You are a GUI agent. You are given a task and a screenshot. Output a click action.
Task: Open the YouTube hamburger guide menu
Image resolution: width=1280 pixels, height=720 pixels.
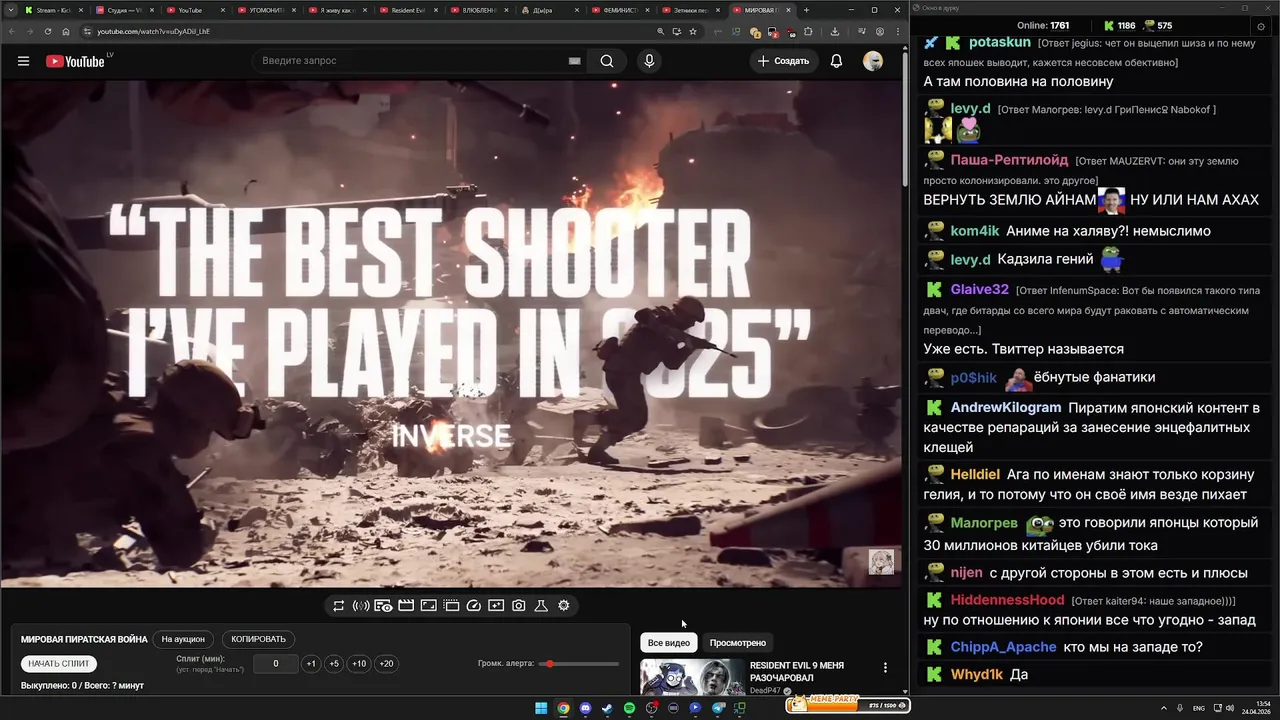[23, 61]
